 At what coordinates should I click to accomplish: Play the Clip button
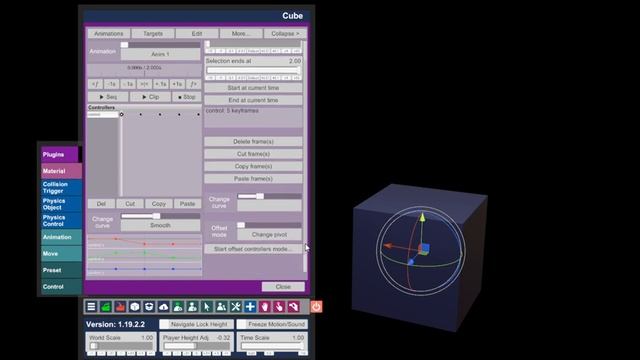[151, 97]
